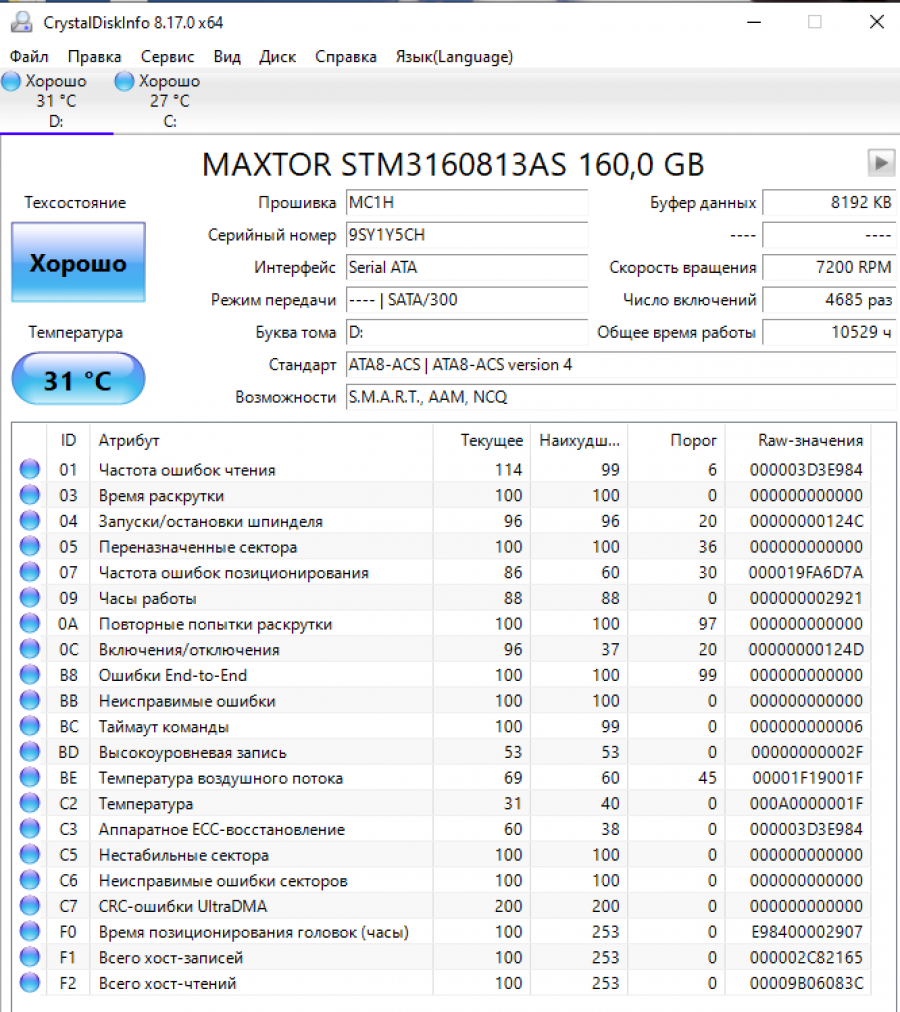Click the status circle beside attribute 05 Переназначенные сектора
Viewport: 900px width, 1012px height.
29,546
